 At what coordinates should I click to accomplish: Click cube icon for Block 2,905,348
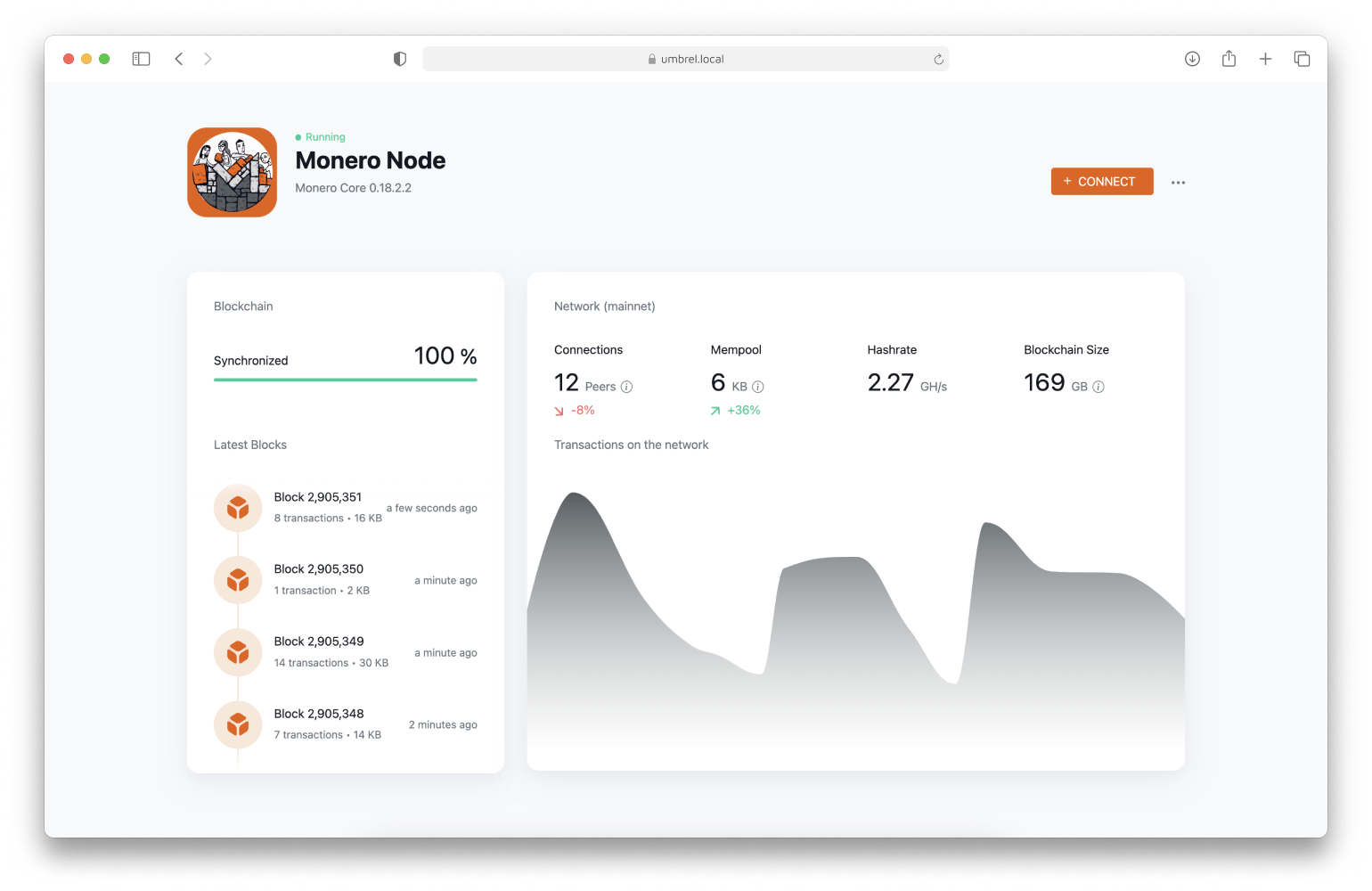[x=238, y=724]
